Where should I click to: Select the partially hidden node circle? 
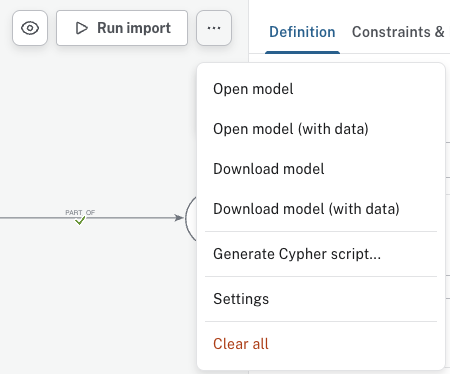(x=191, y=218)
